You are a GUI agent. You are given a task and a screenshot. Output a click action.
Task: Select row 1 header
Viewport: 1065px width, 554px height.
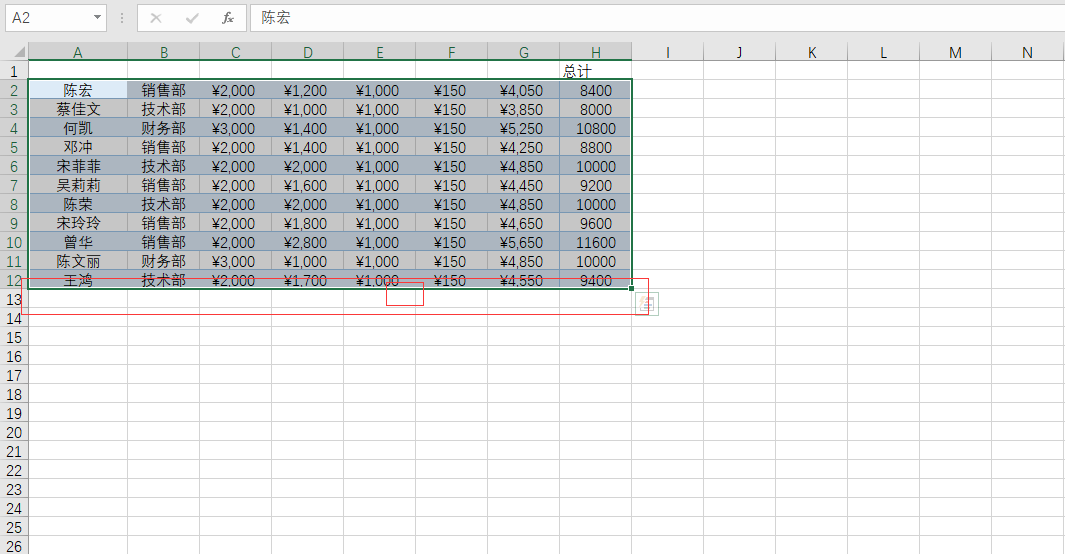coord(14,71)
